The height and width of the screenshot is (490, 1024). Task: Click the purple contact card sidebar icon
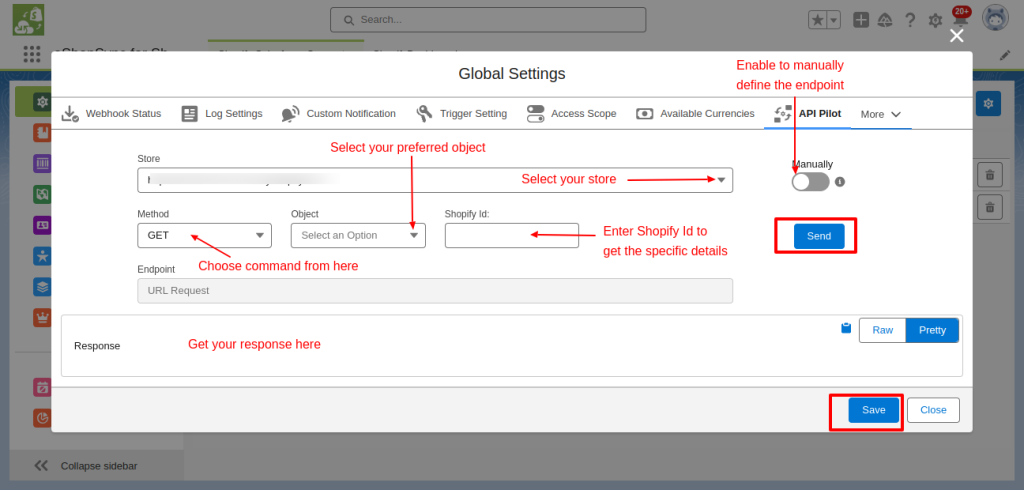click(x=42, y=225)
